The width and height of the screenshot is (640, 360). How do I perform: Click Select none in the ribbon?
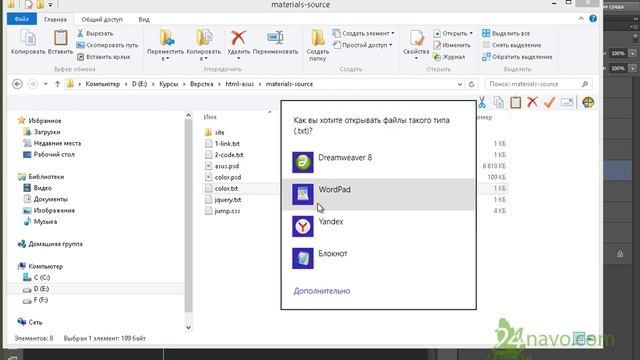coord(511,45)
